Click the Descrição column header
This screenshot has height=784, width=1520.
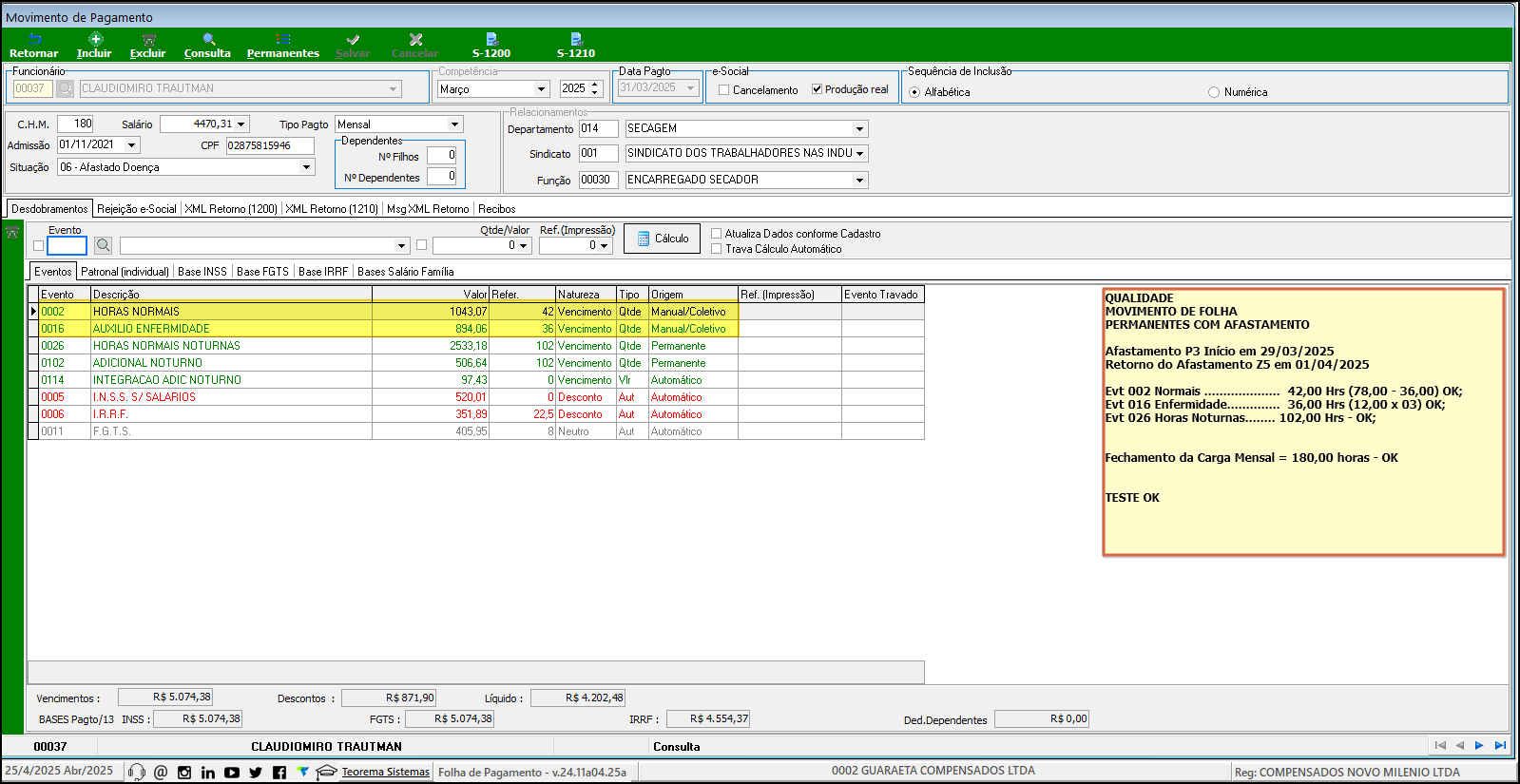(x=231, y=295)
